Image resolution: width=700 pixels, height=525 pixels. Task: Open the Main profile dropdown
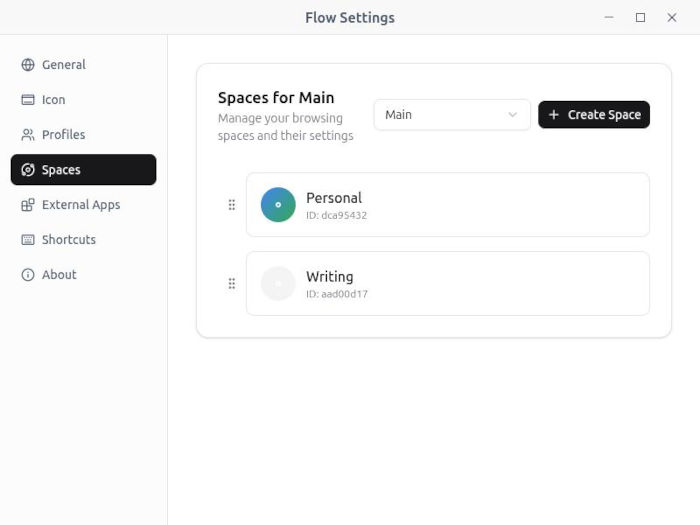click(452, 115)
